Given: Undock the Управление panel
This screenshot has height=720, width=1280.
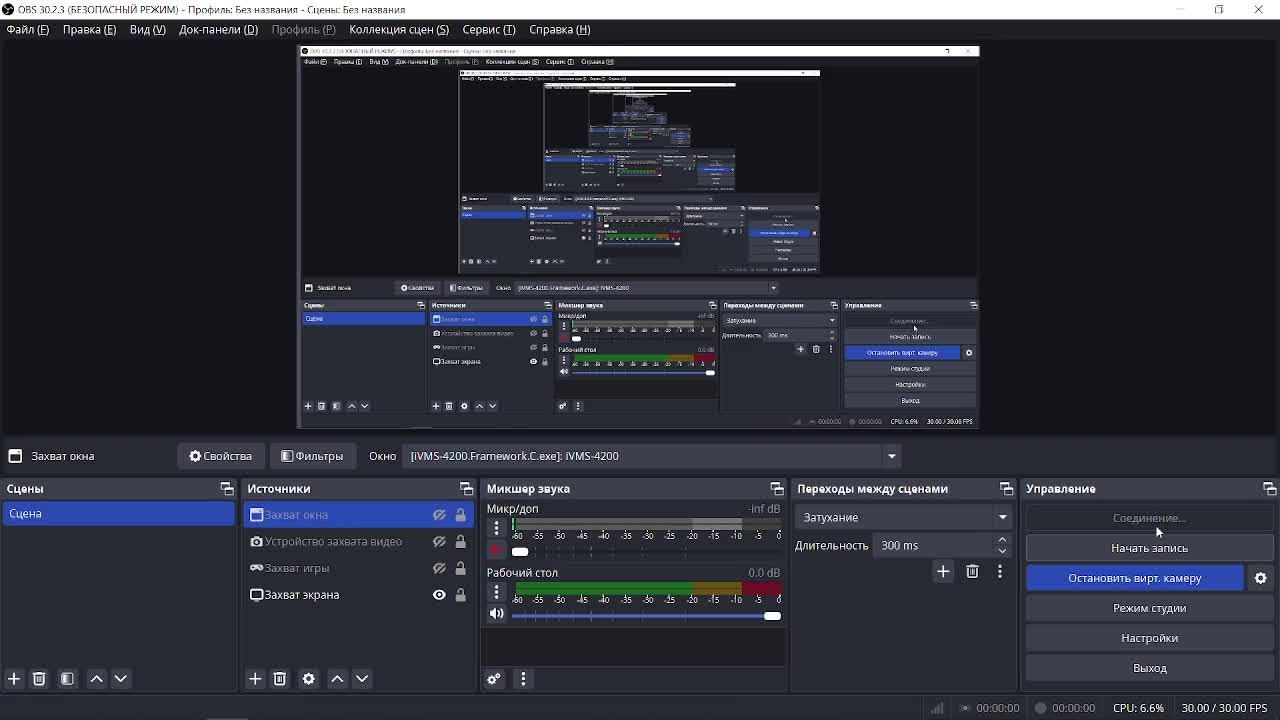Looking at the screenshot, I should (x=1269, y=489).
